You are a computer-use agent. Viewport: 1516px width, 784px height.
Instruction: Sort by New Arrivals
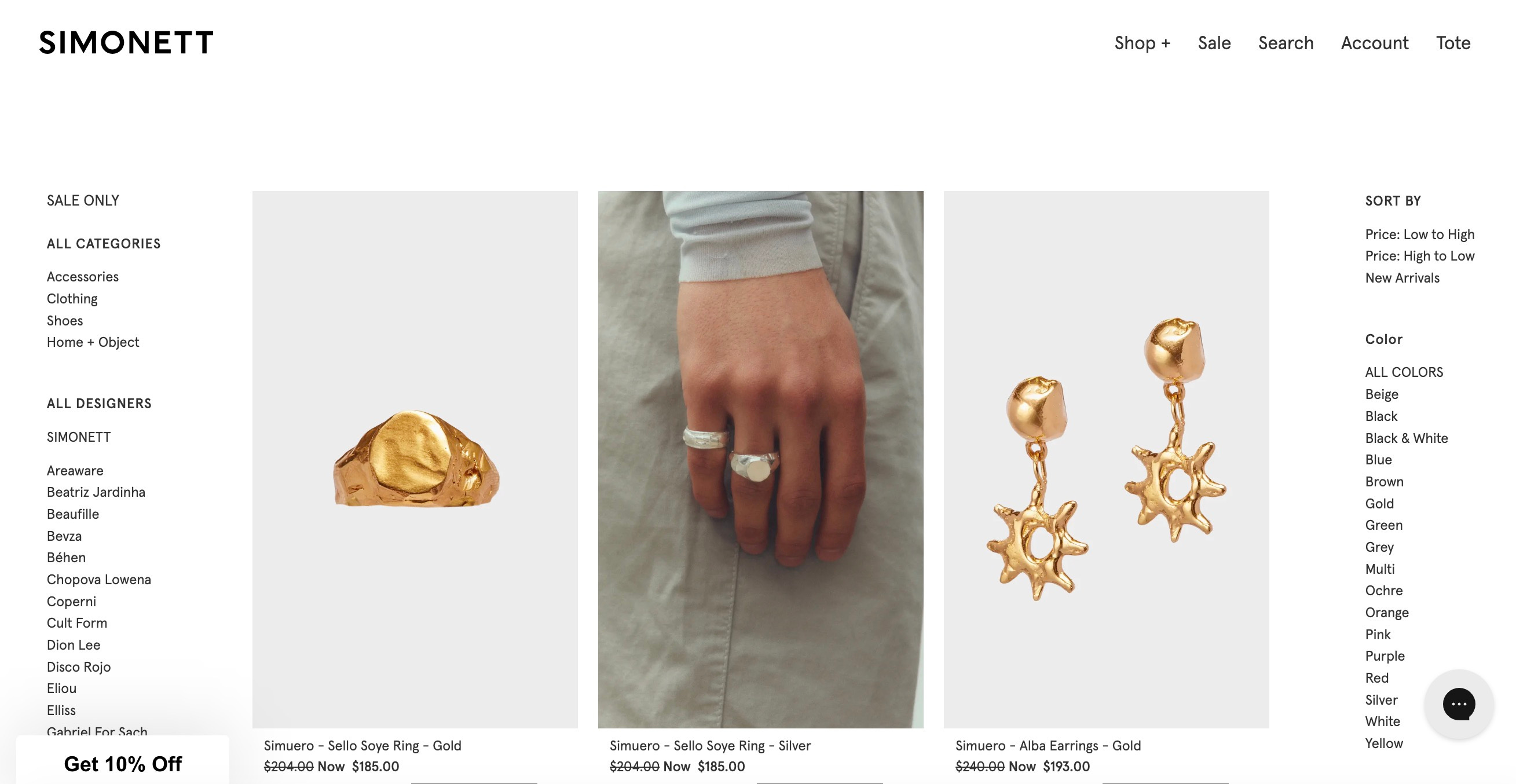click(x=1402, y=278)
